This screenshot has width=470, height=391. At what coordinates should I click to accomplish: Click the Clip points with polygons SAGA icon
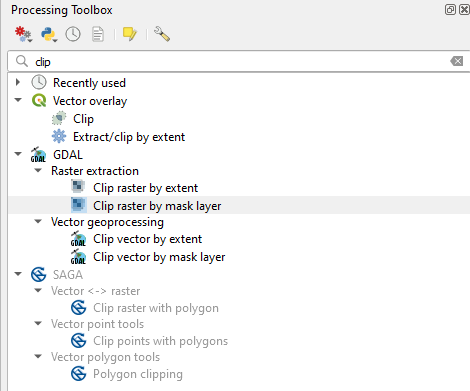tap(79, 341)
